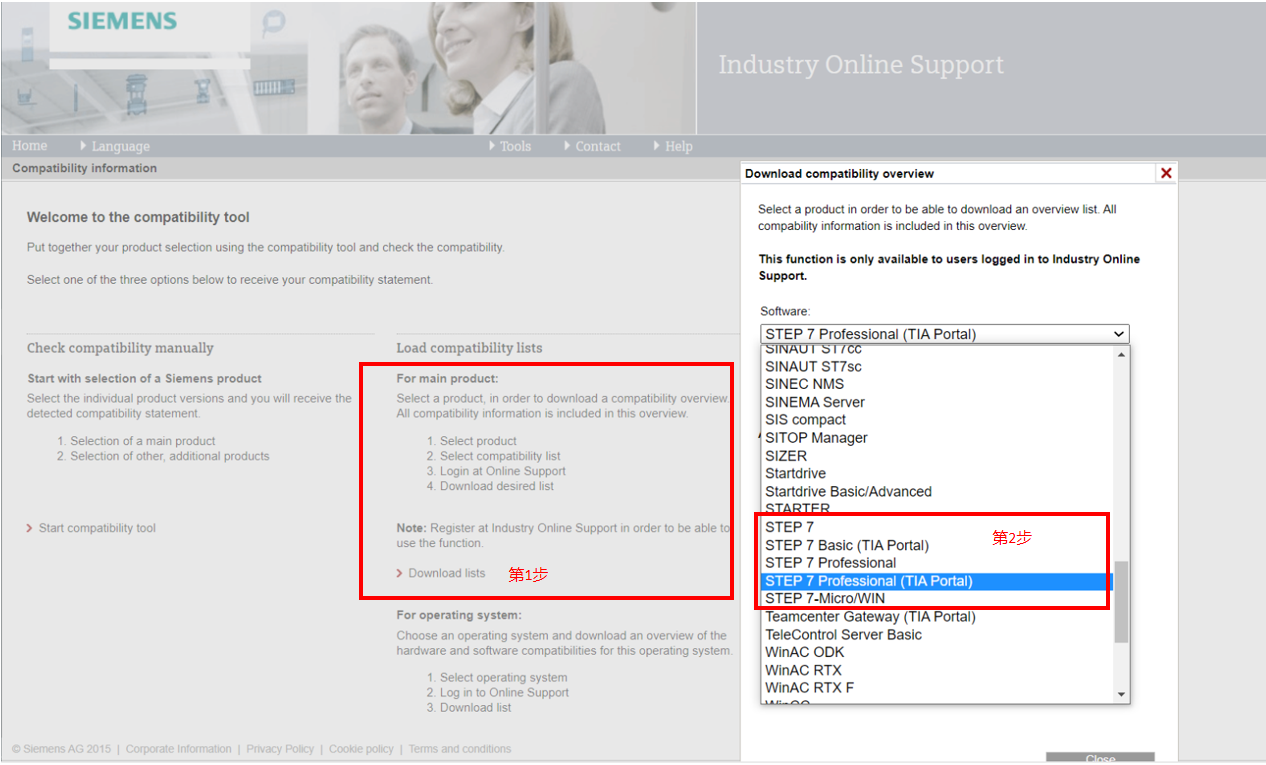Select SINEMA Server in the list
Screen dimensions: 1266x765
pos(937,402)
